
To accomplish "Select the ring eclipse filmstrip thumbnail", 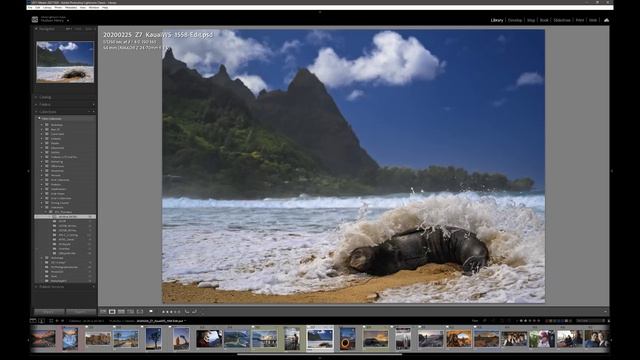I will pos(347,338).
